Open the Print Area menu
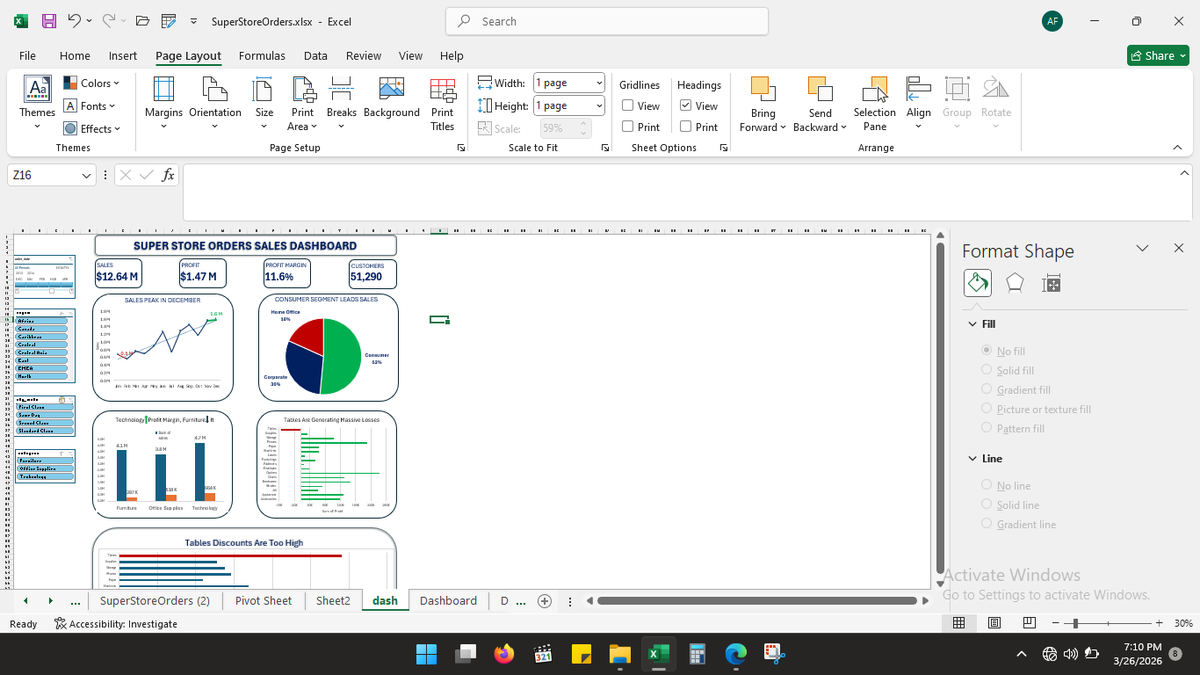The width and height of the screenshot is (1200, 675). [302, 105]
